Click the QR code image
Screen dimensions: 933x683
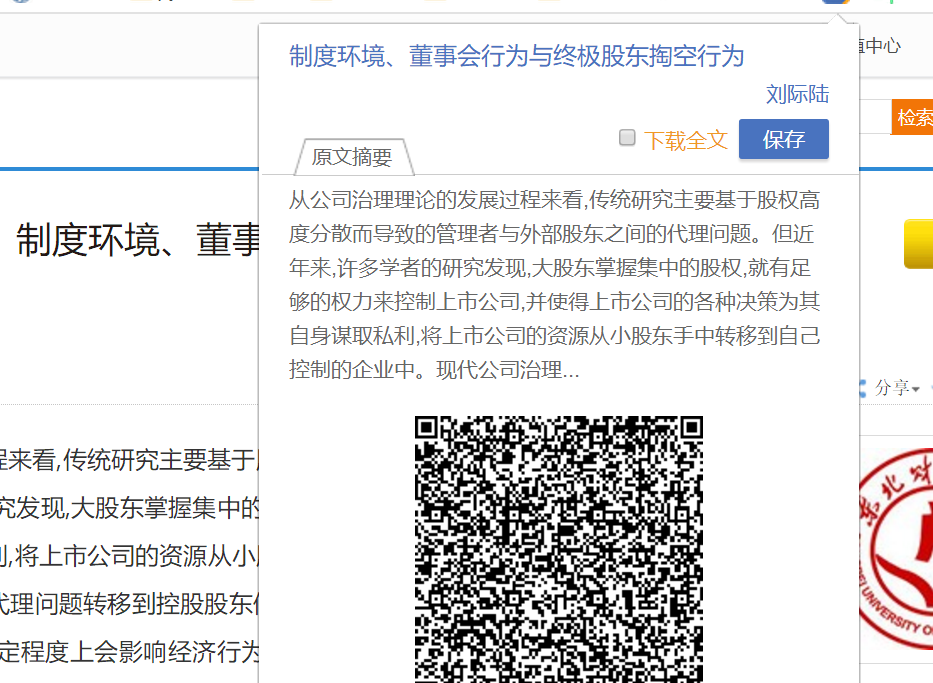click(559, 549)
